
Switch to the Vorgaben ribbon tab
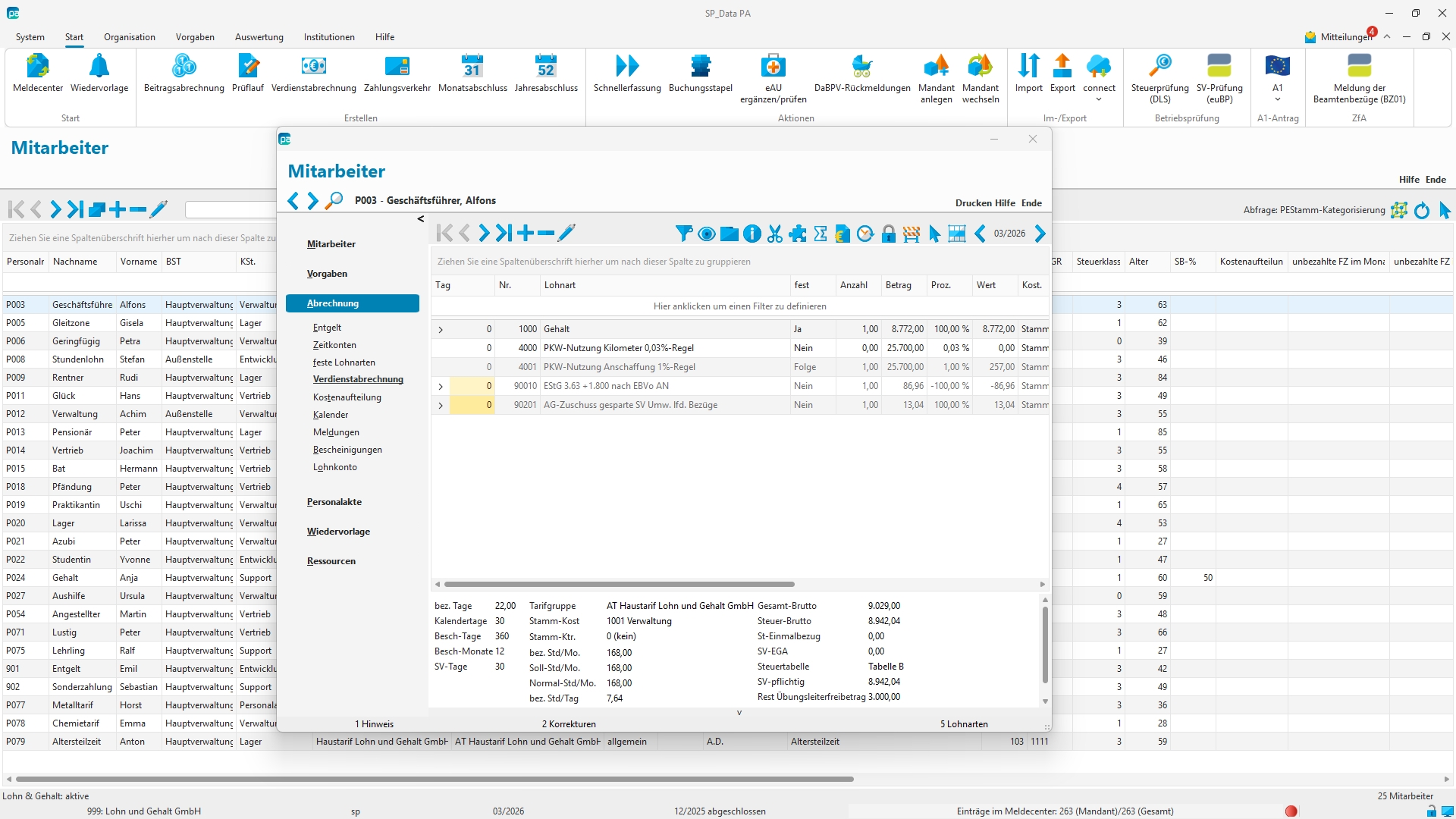[195, 37]
